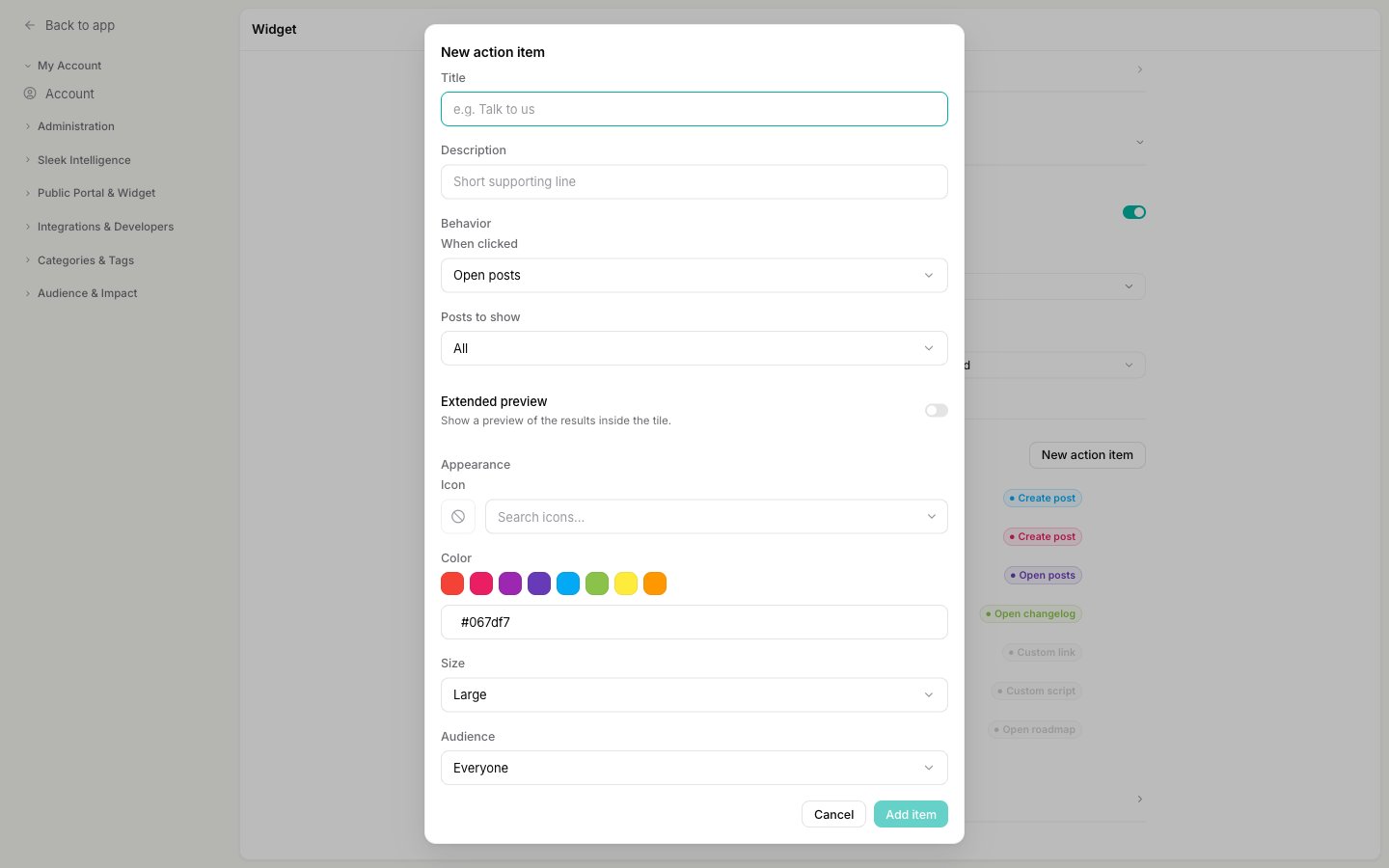Select the light blue color swatch
The width and height of the screenshot is (1389, 868).
point(568,583)
